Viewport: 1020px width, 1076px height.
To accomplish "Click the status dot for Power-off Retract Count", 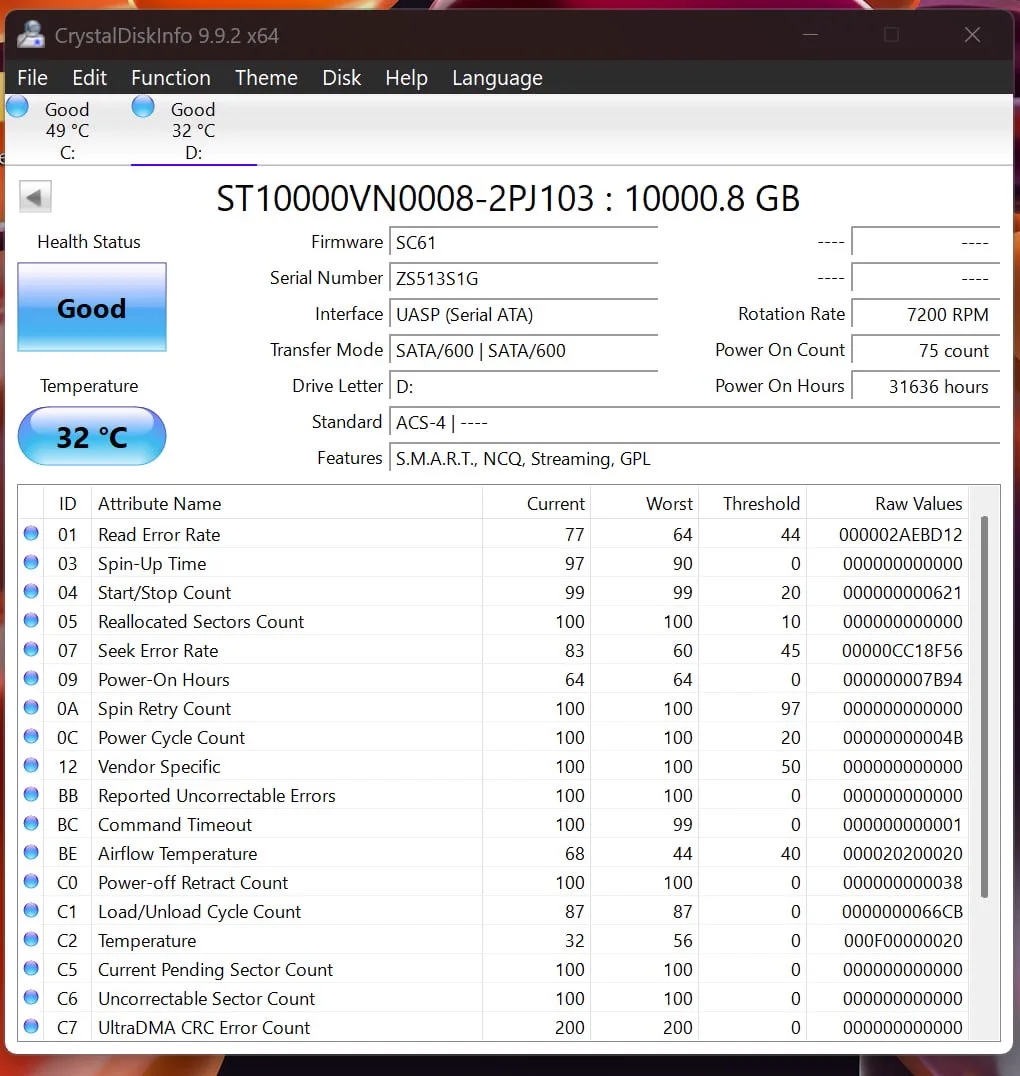I will [x=31, y=881].
